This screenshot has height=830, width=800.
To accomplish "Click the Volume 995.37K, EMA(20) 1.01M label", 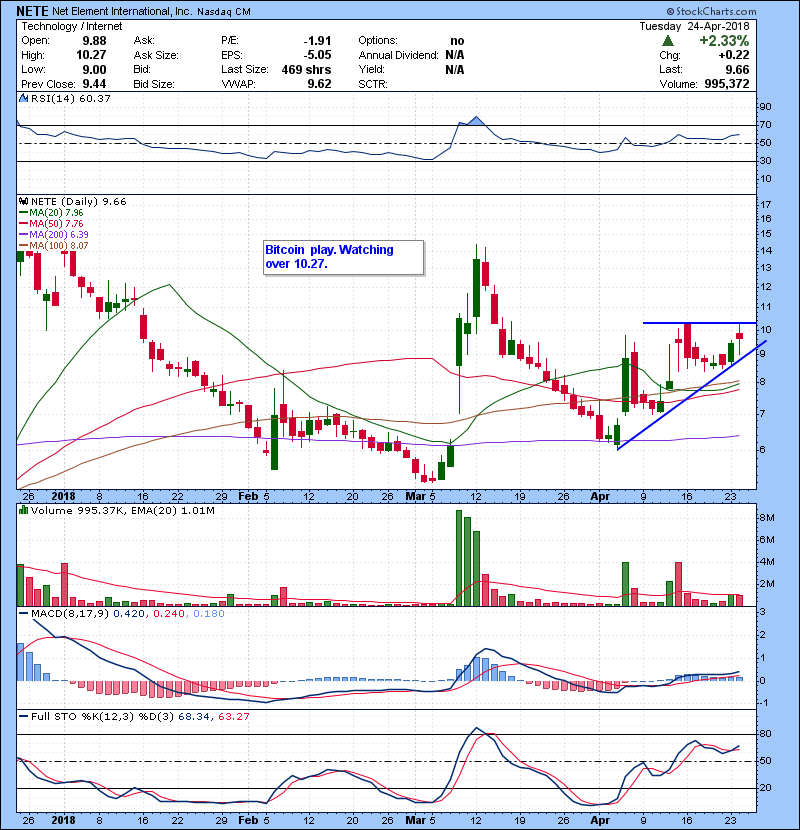I will [123, 510].
